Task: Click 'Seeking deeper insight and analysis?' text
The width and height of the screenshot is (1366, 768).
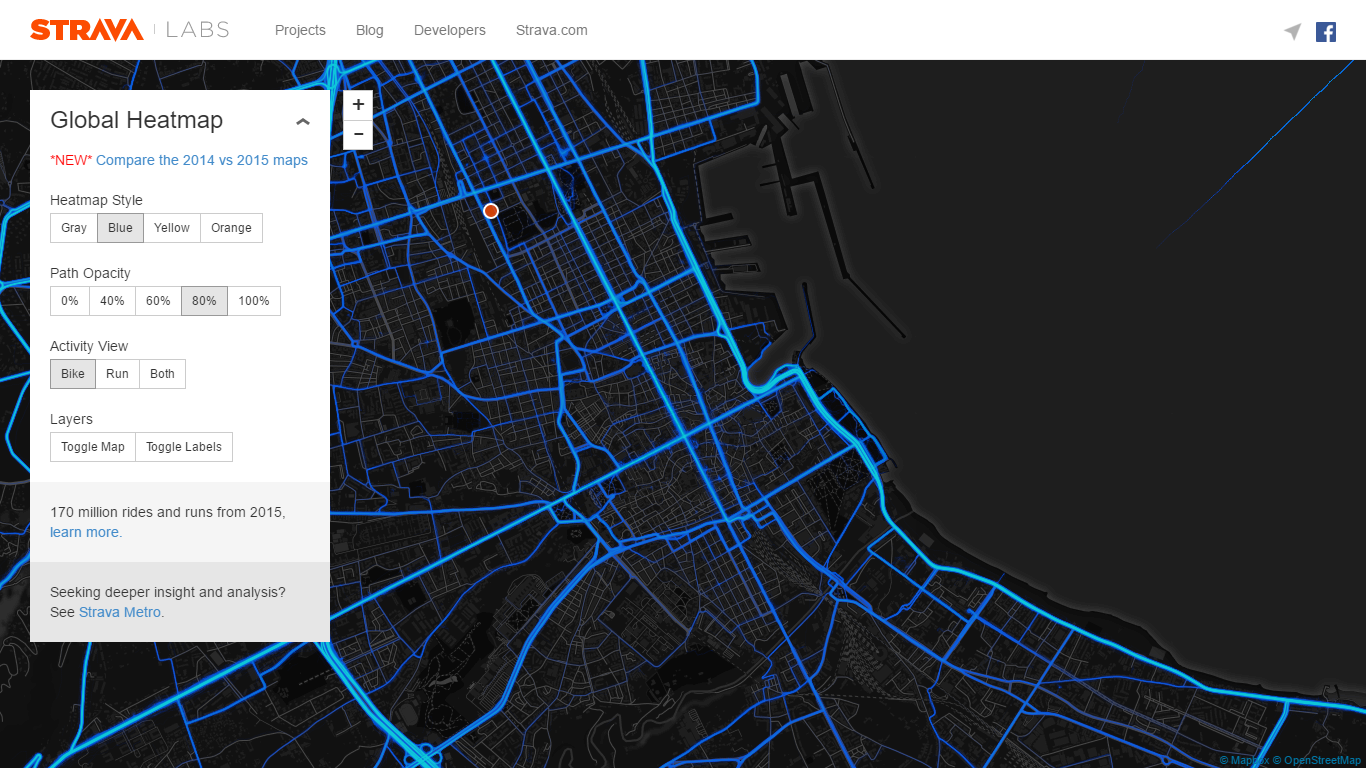Action: (168, 592)
